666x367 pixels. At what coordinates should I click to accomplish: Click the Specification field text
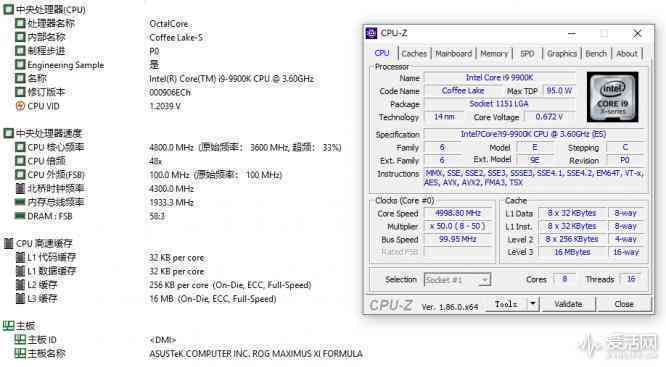[x=533, y=134]
